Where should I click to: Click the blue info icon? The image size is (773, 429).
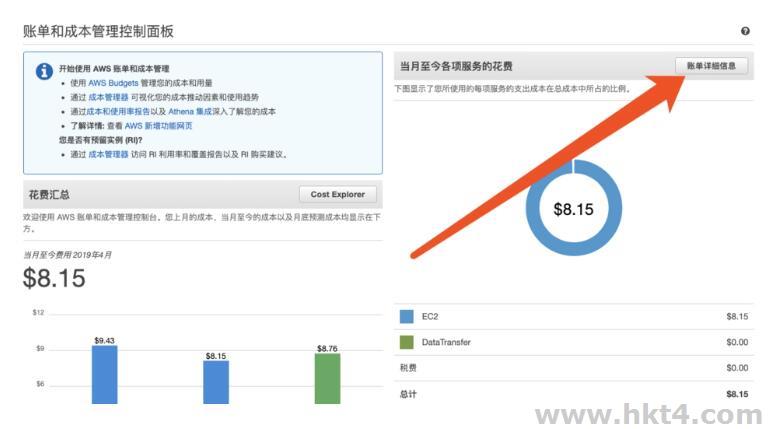click(x=44, y=71)
